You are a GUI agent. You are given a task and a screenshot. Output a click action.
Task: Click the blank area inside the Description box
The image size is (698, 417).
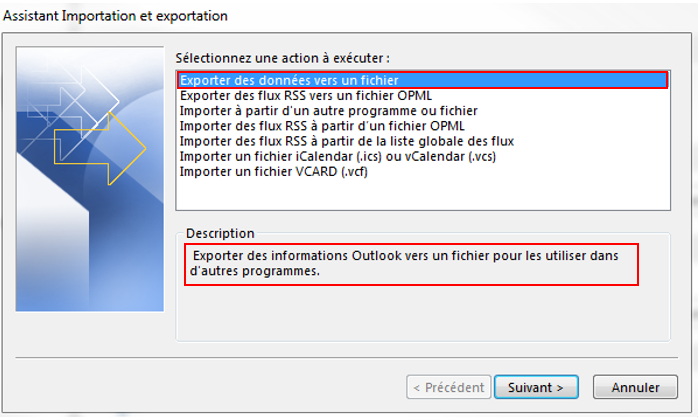point(423,313)
